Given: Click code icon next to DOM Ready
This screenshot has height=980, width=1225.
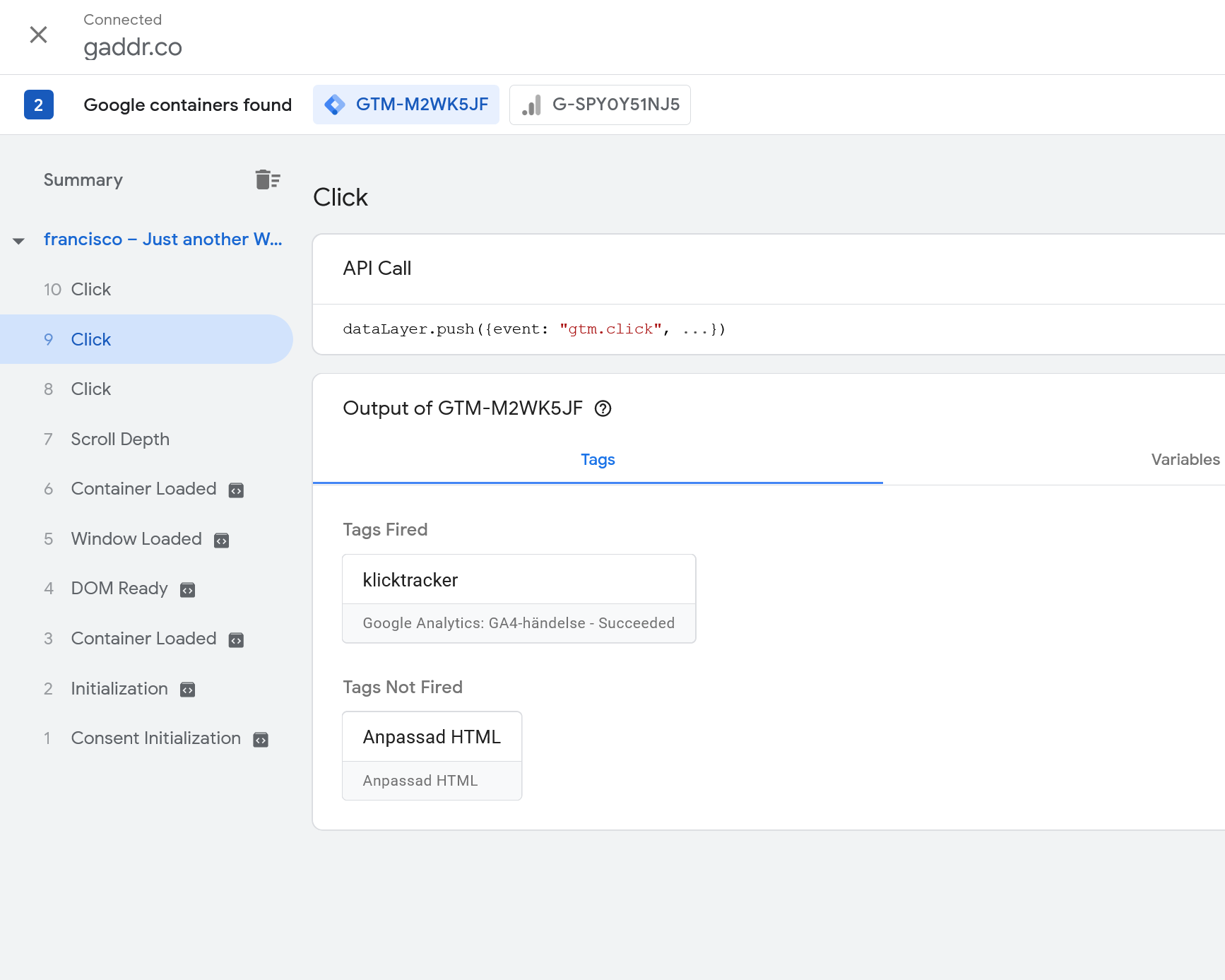Looking at the screenshot, I should pyautogui.click(x=187, y=590).
